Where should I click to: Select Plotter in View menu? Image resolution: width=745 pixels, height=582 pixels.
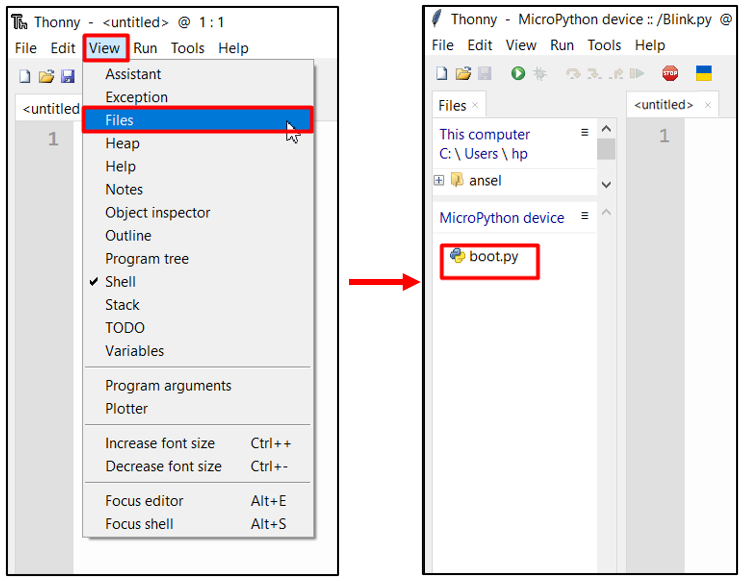[198, 409]
